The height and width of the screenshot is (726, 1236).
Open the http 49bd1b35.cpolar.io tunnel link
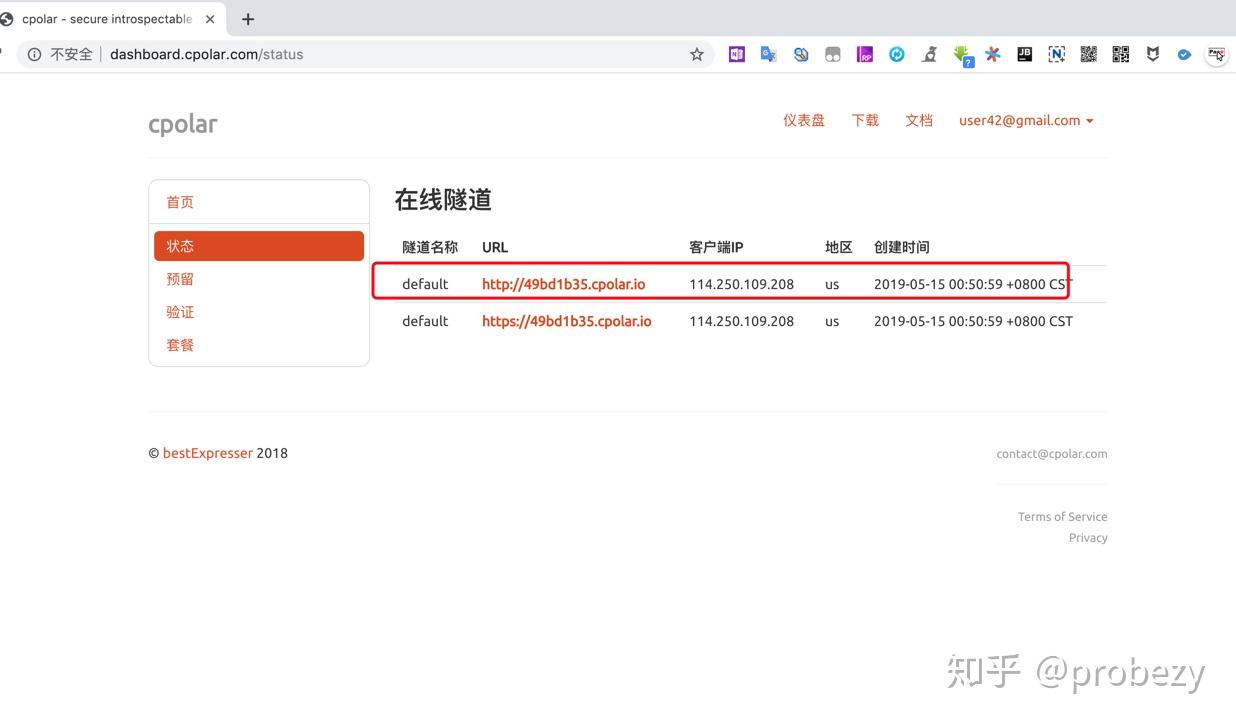(563, 283)
